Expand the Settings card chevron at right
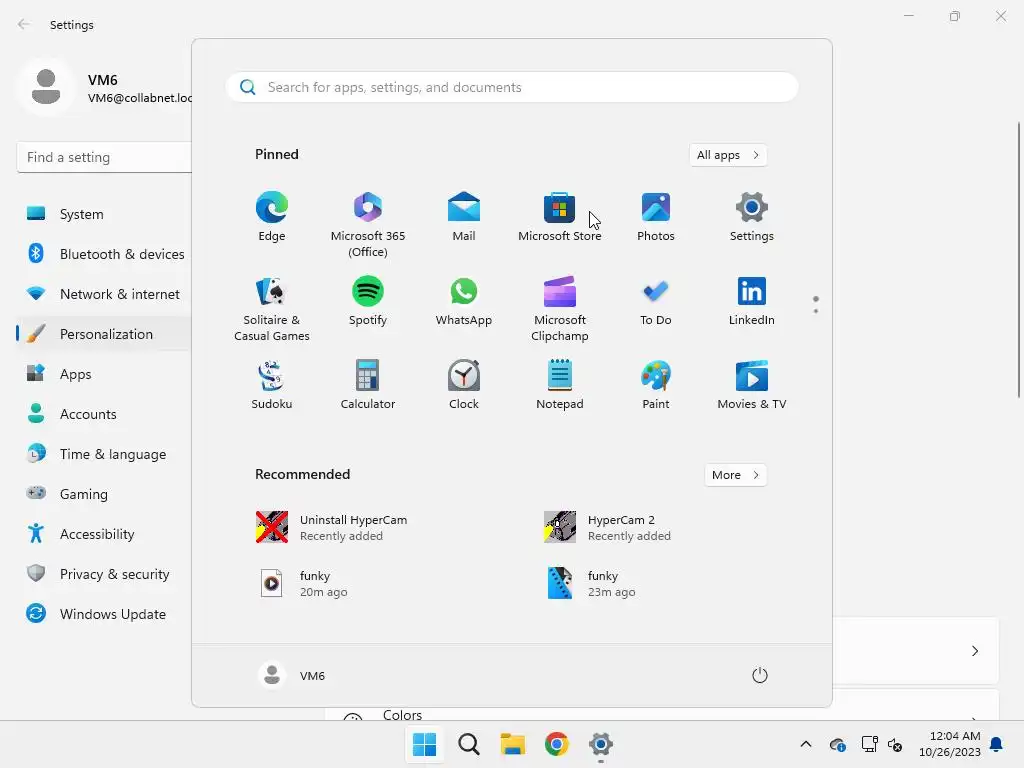This screenshot has width=1024, height=768. pos(974,651)
